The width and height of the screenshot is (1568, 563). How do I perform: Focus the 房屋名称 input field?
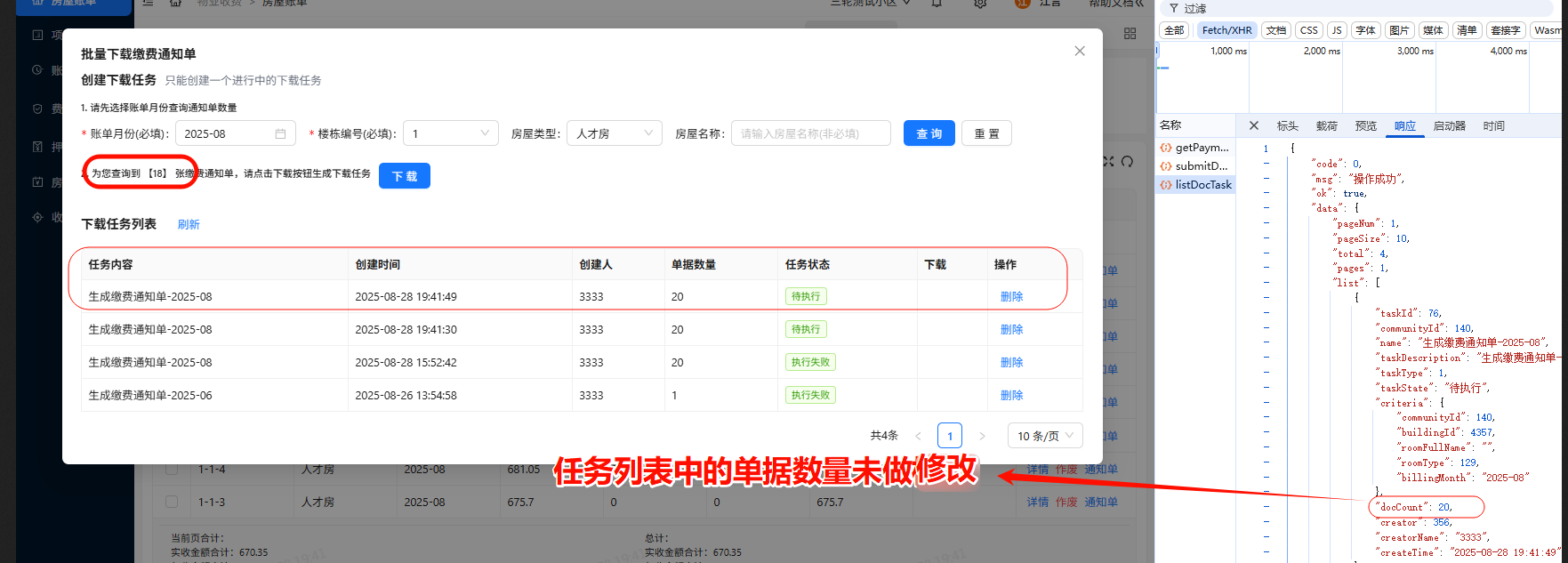(x=811, y=133)
